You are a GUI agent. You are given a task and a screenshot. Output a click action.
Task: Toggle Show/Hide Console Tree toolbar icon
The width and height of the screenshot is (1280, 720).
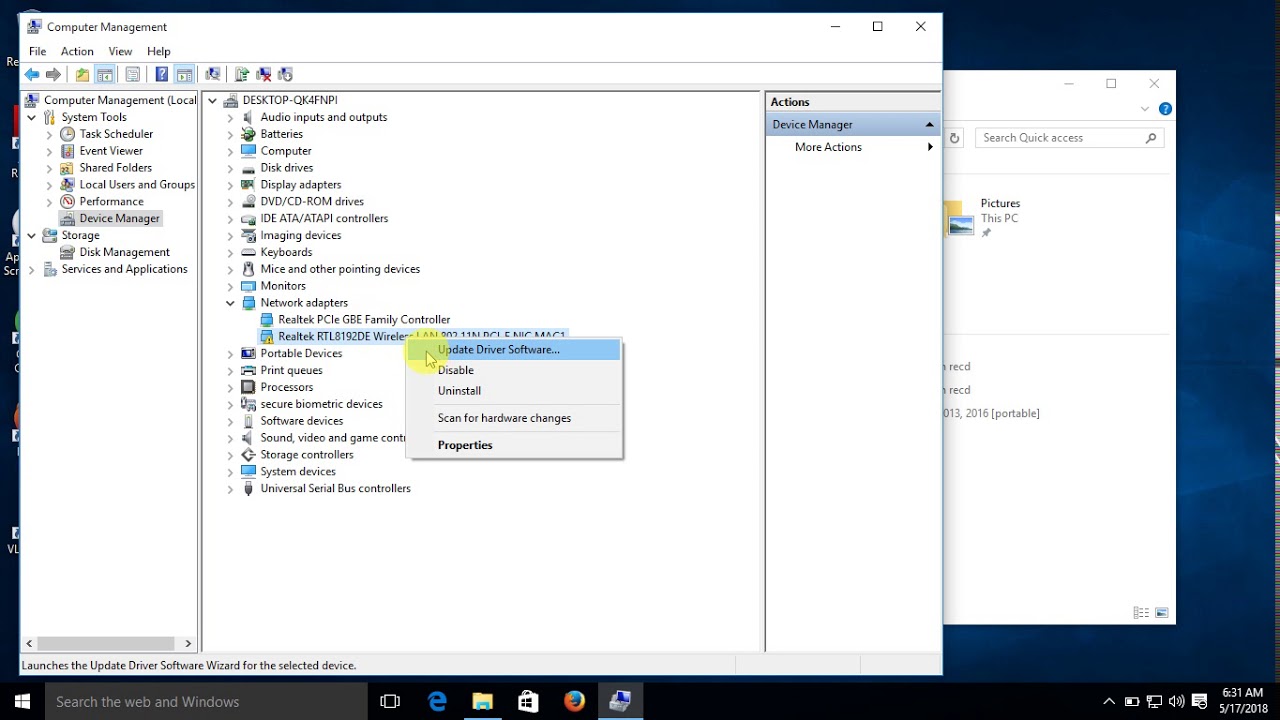point(104,74)
